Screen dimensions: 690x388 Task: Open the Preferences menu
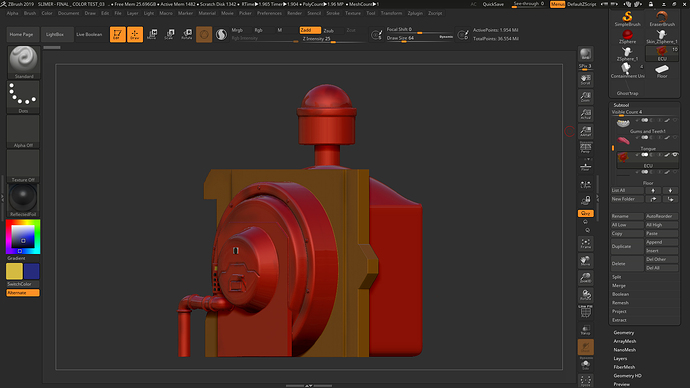[269, 13]
